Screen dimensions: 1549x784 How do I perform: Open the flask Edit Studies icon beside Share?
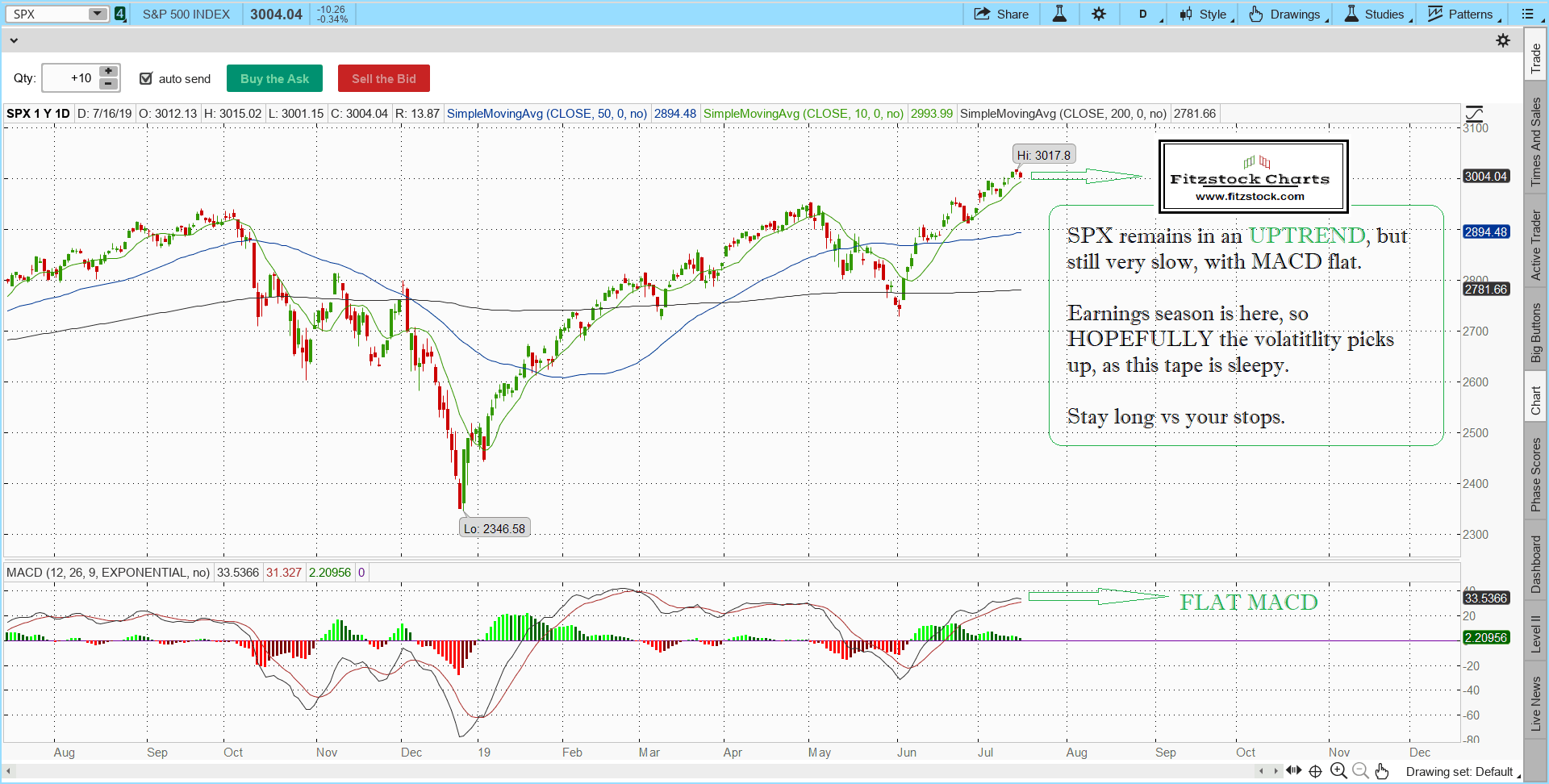tap(1059, 14)
